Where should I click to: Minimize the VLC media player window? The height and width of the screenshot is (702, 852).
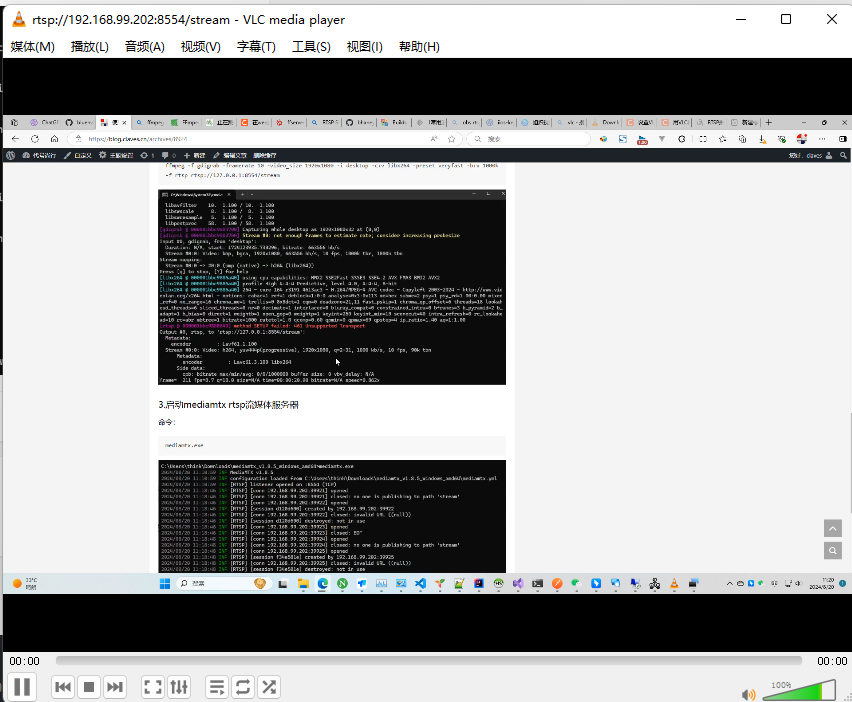[x=741, y=20]
